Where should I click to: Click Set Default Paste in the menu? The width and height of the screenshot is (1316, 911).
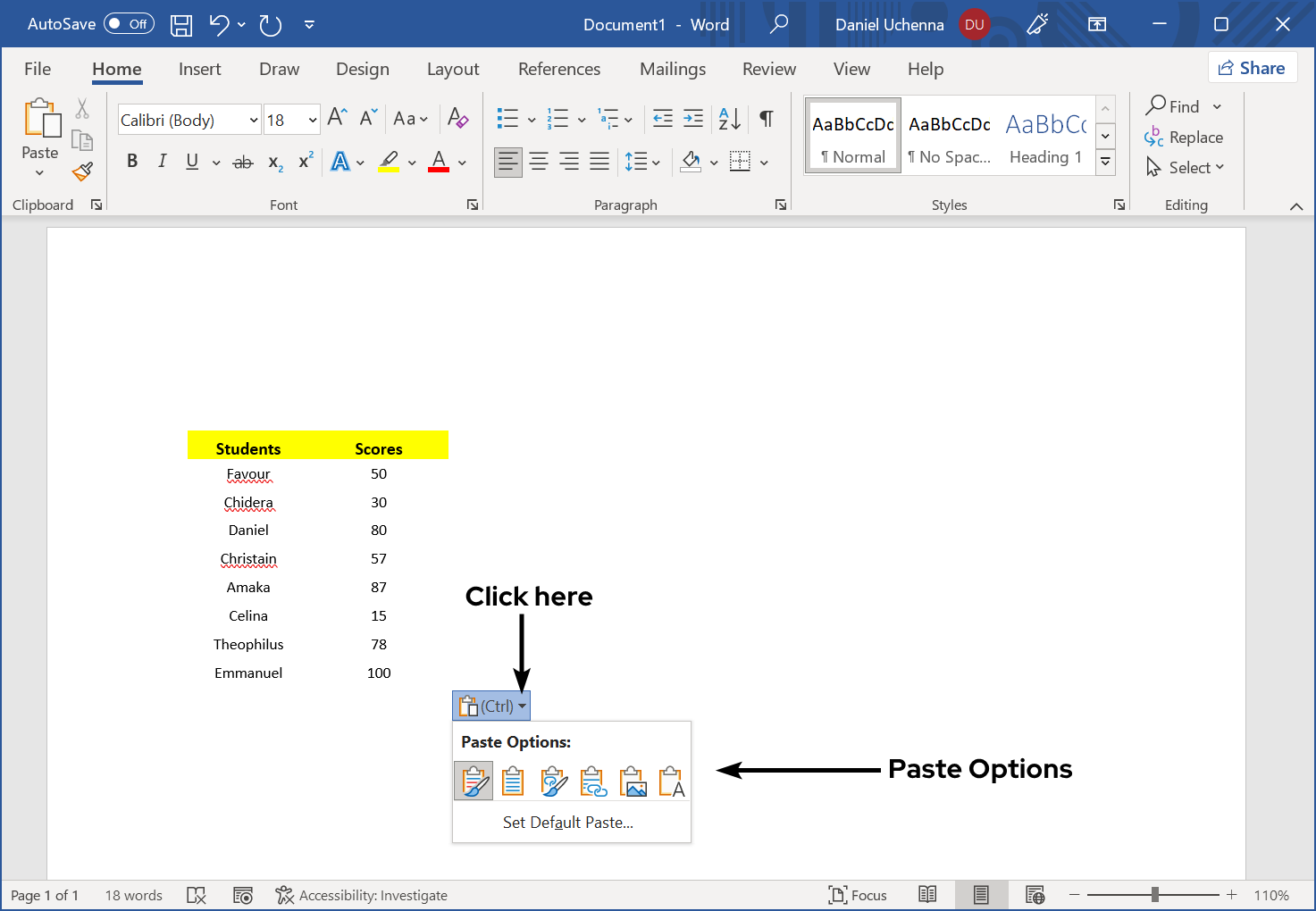[x=568, y=822]
